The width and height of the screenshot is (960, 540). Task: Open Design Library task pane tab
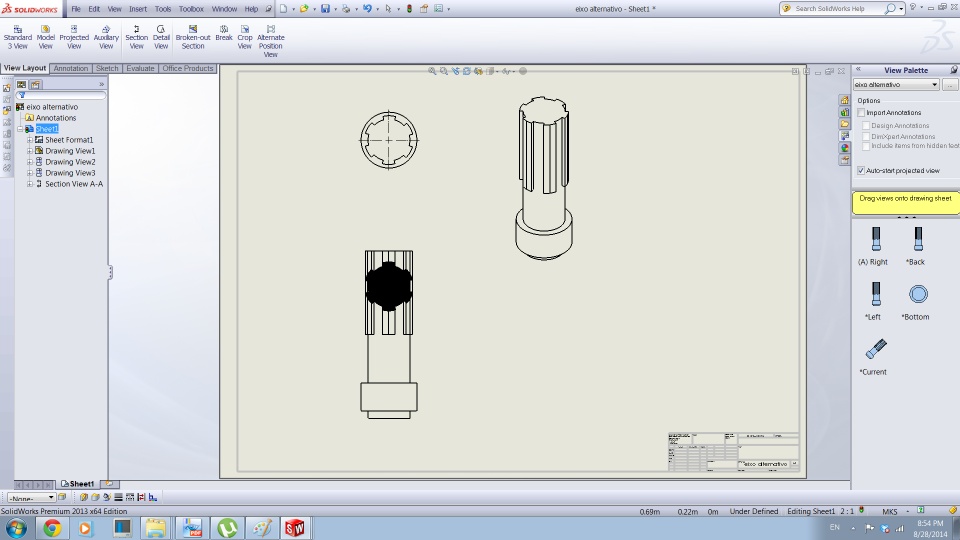point(845,112)
